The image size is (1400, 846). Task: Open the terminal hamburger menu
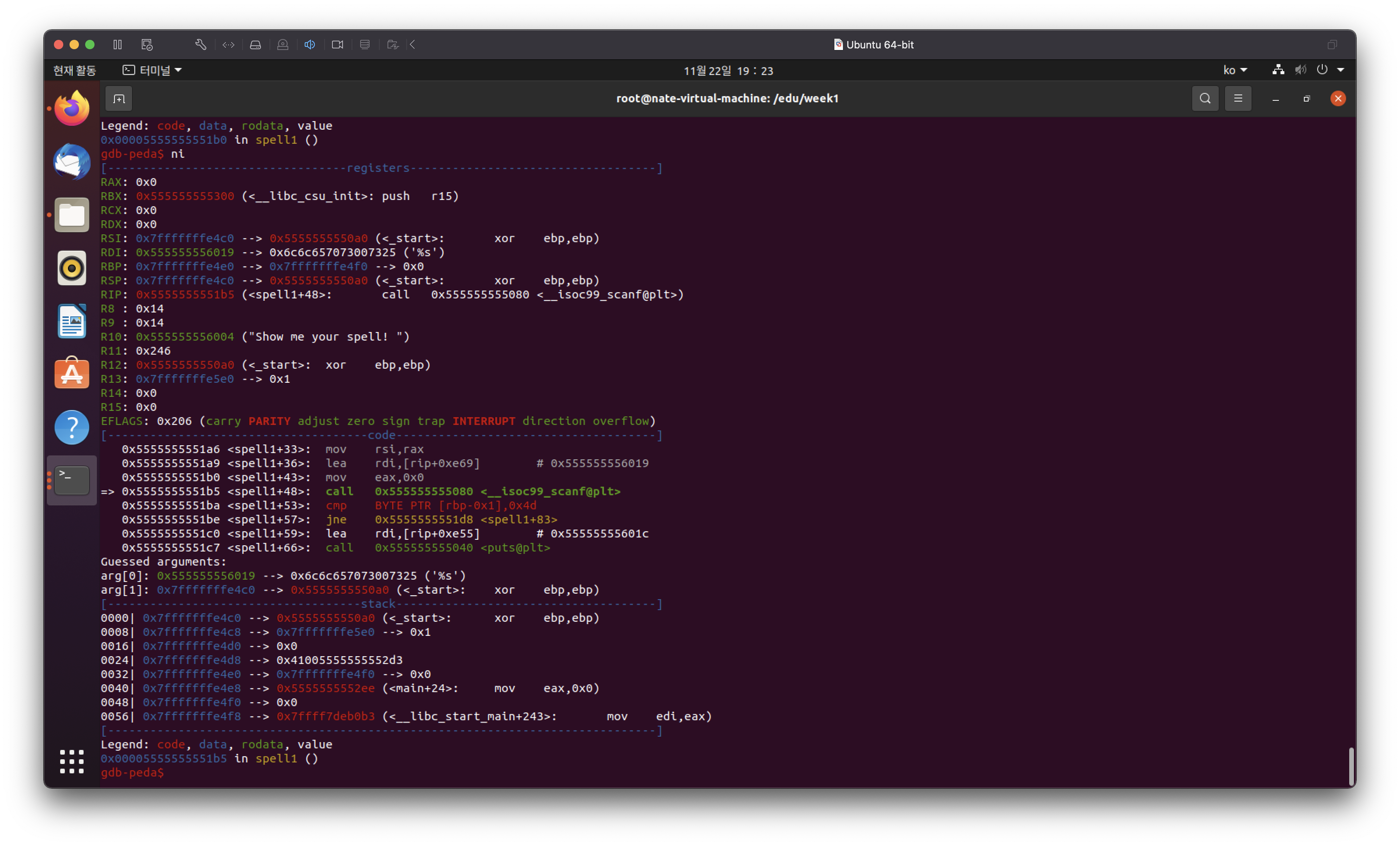coord(1237,99)
